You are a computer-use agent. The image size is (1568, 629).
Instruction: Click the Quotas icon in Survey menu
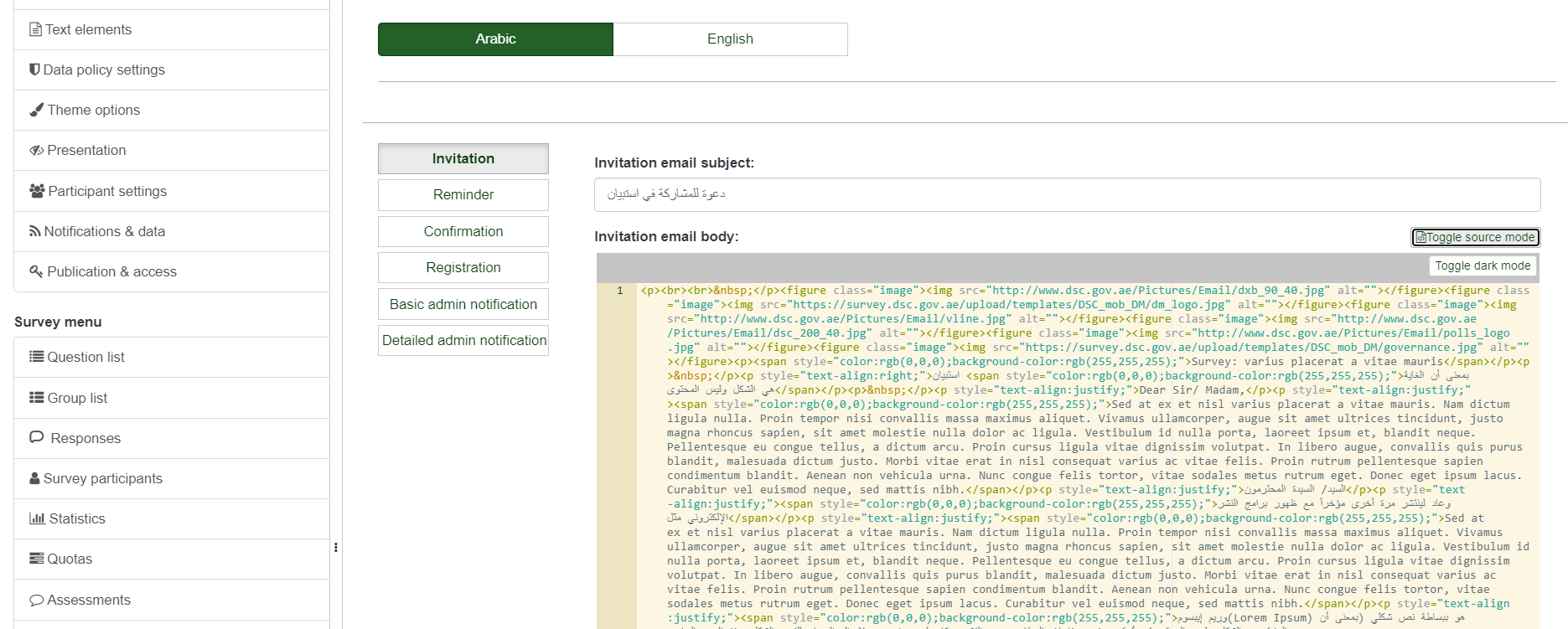click(x=36, y=559)
